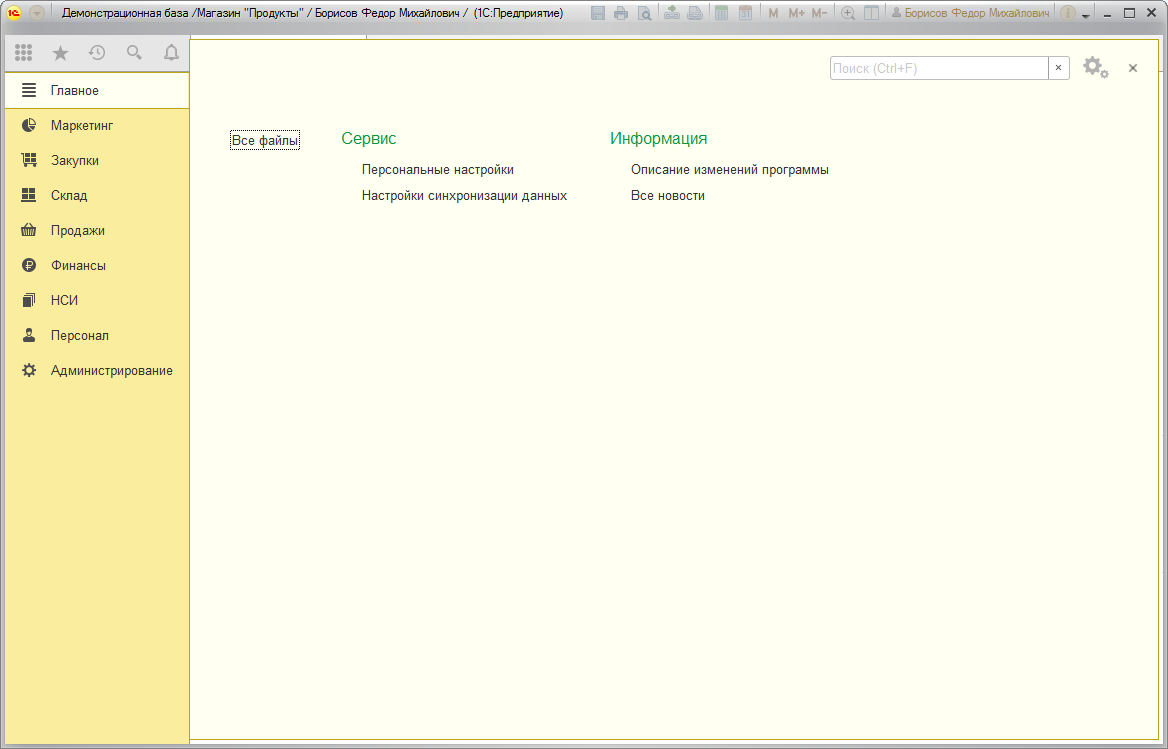Go to the Продажи section
This screenshot has height=749, width=1168.
click(97, 230)
